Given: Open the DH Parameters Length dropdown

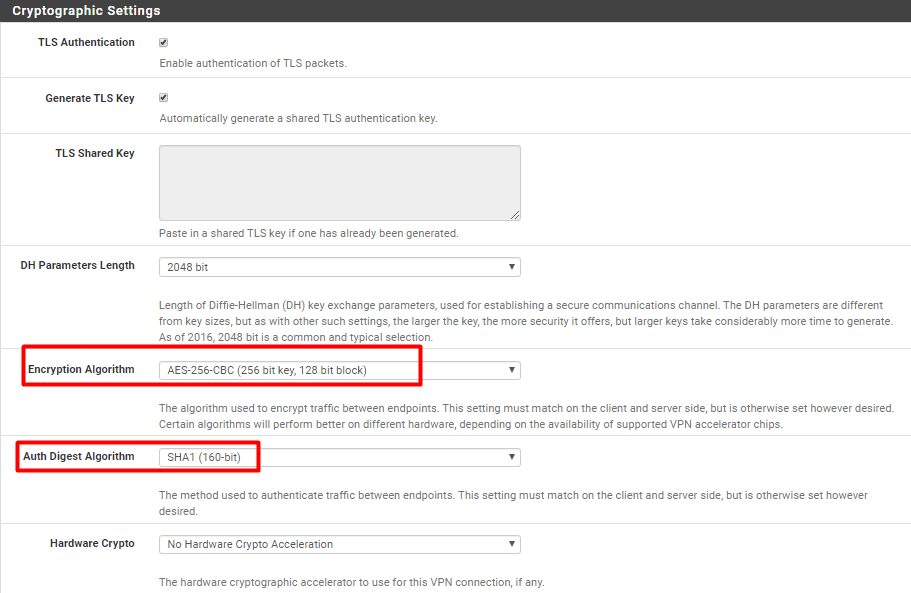Looking at the screenshot, I should point(339,267).
